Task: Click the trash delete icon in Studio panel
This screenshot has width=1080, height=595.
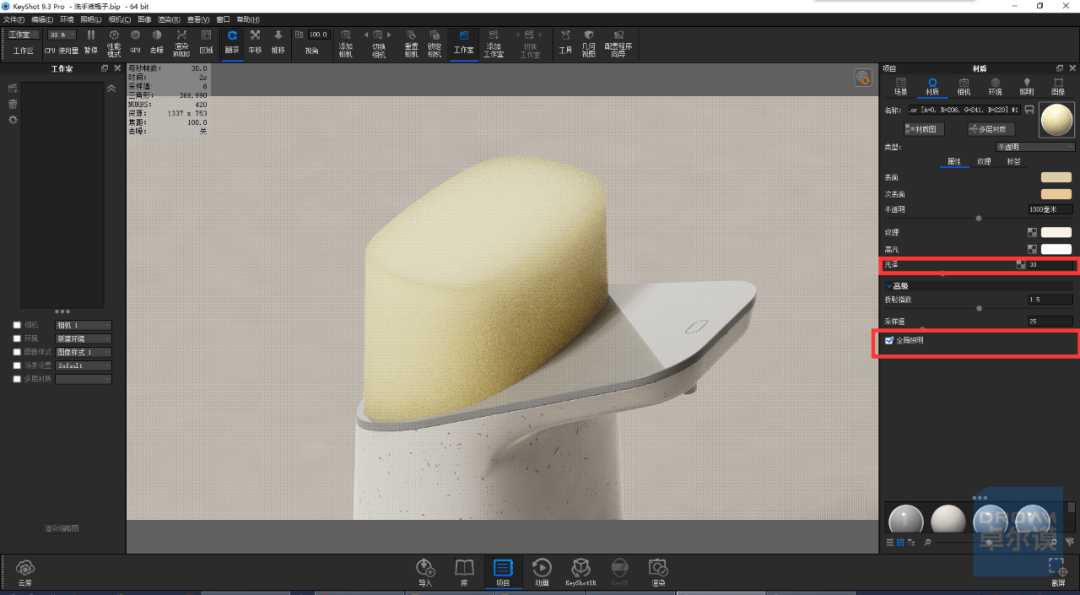Action: coord(12,104)
